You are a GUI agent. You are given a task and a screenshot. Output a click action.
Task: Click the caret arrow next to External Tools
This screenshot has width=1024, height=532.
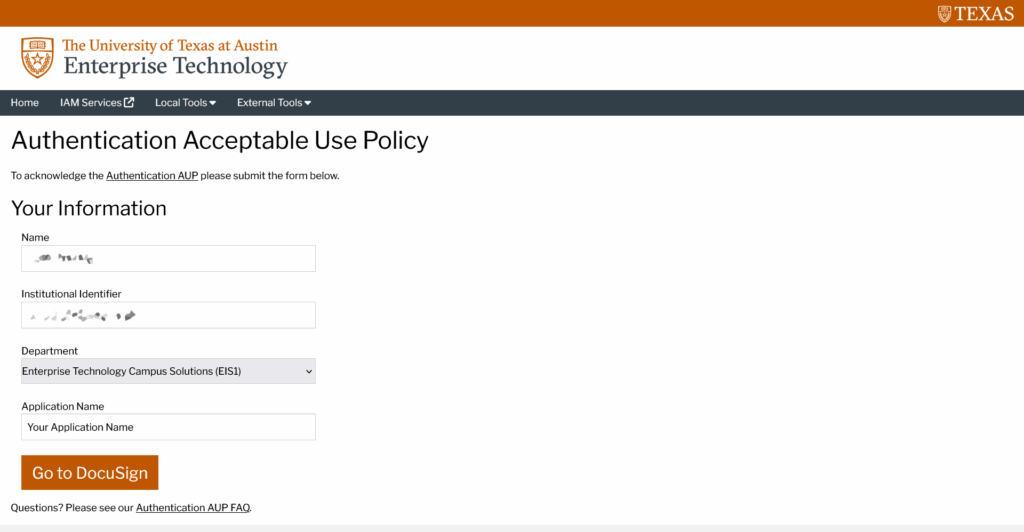pyautogui.click(x=308, y=103)
